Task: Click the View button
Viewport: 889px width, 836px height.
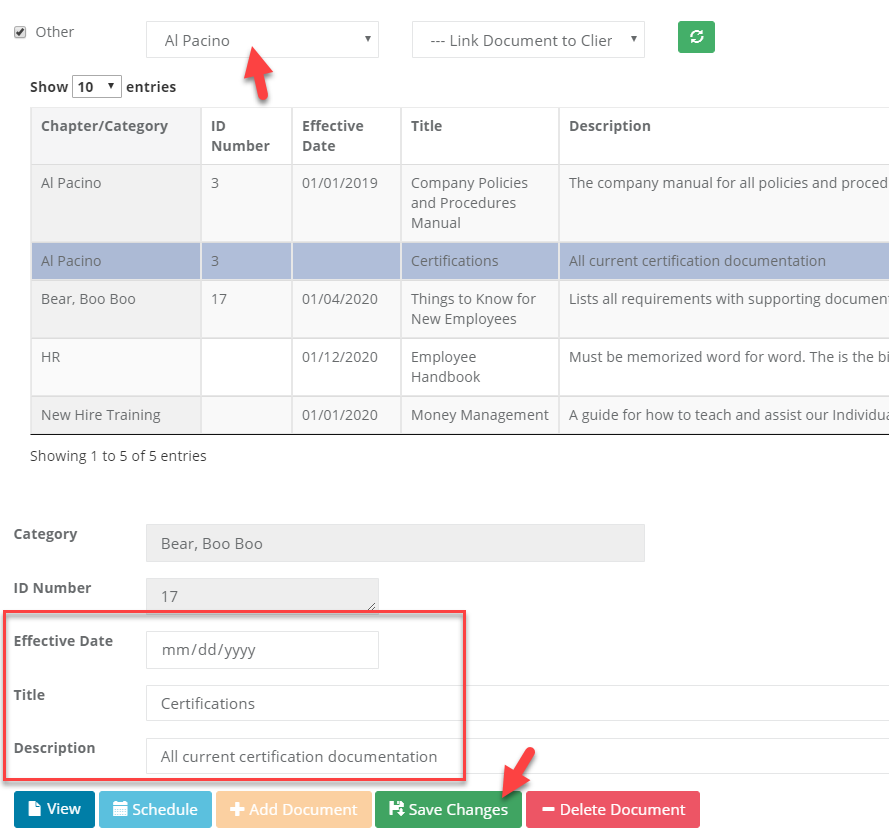Action: (54, 809)
